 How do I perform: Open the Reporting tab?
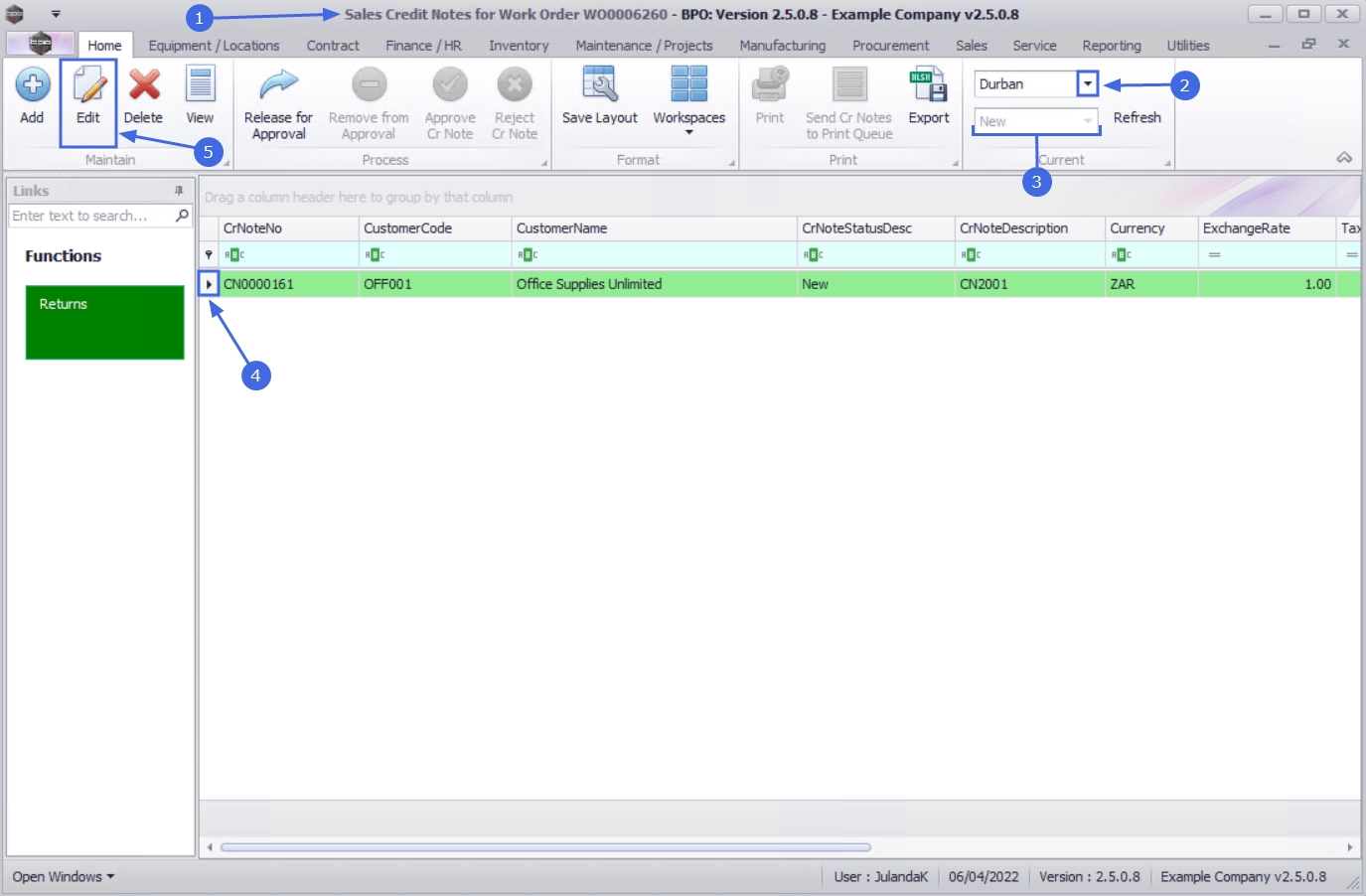click(1112, 46)
